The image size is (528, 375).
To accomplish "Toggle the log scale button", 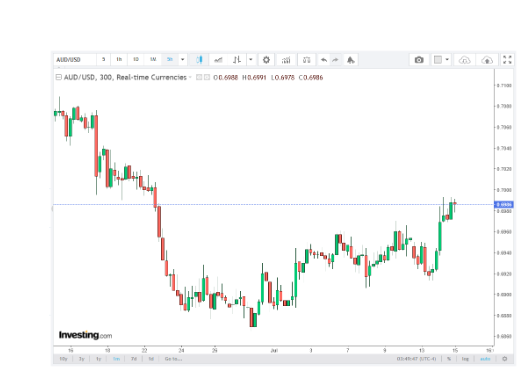I will (465, 359).
